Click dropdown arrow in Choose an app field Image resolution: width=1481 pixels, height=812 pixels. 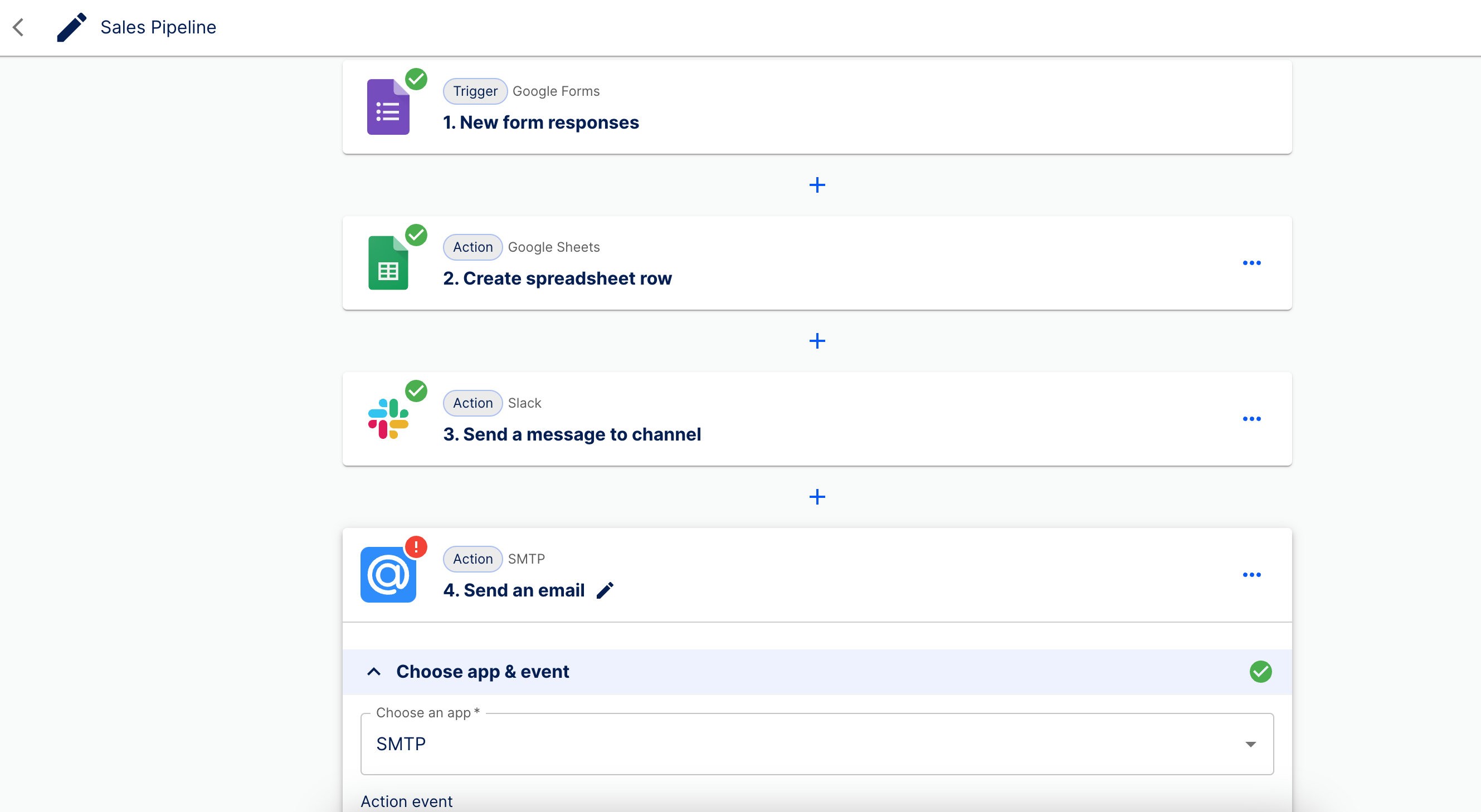(1250, 744)
